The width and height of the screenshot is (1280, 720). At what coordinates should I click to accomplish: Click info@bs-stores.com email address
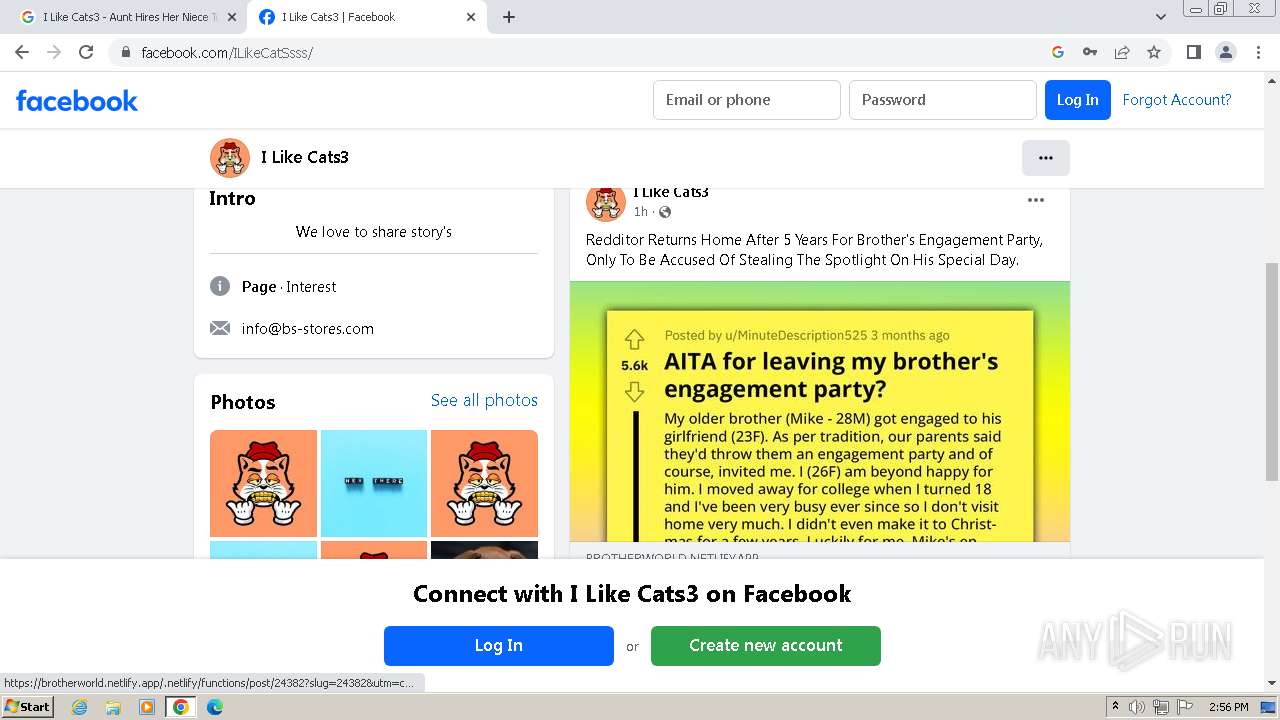pos(308,328)
